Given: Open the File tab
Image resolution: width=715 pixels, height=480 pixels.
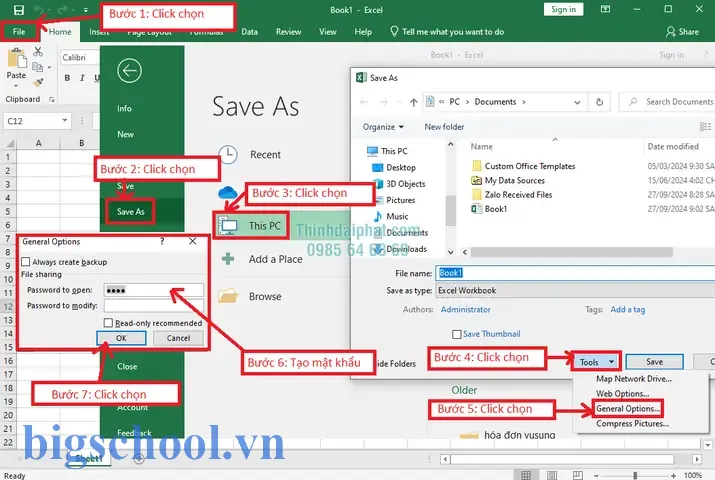Looking at the screenshot, I should [x=19, y=32].
